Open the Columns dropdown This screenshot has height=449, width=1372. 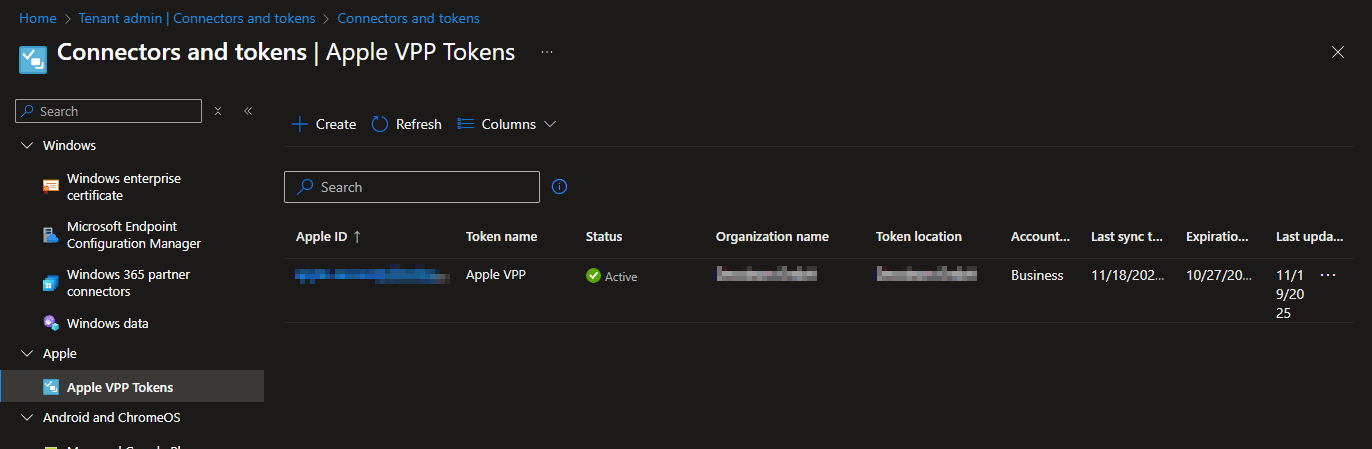click(x=506, y=125)
